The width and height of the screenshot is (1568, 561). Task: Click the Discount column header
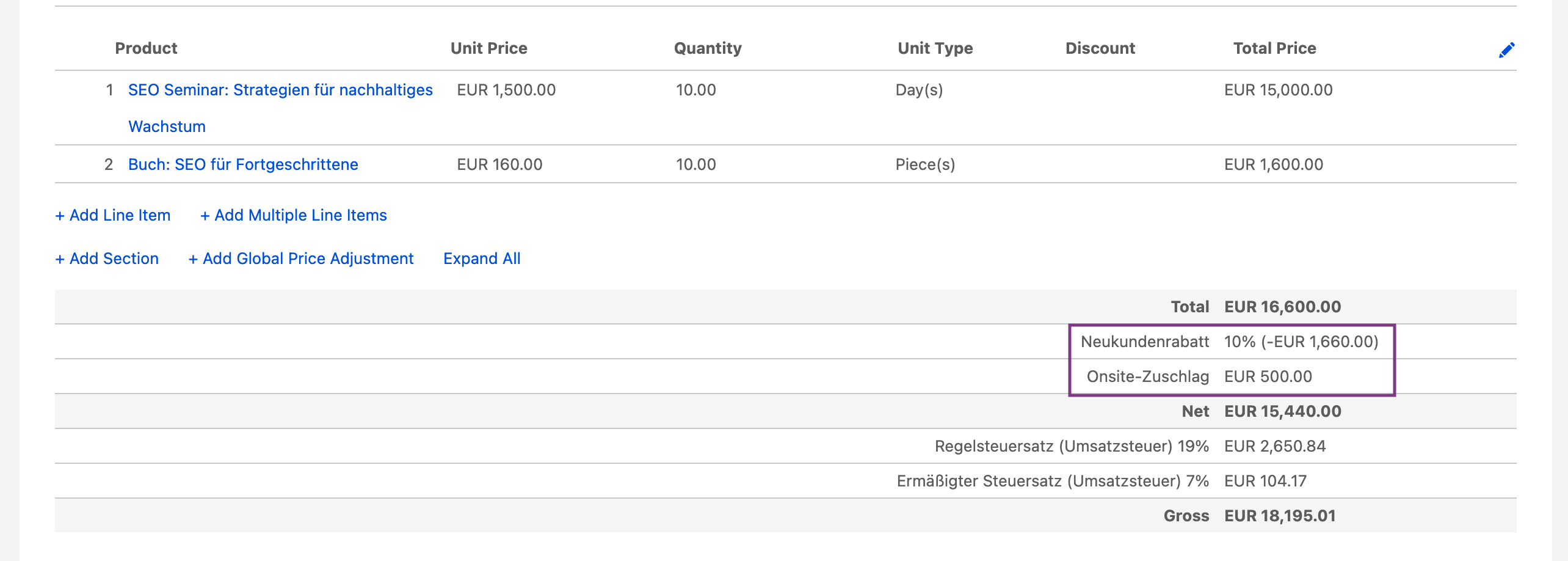point(1100,48)
